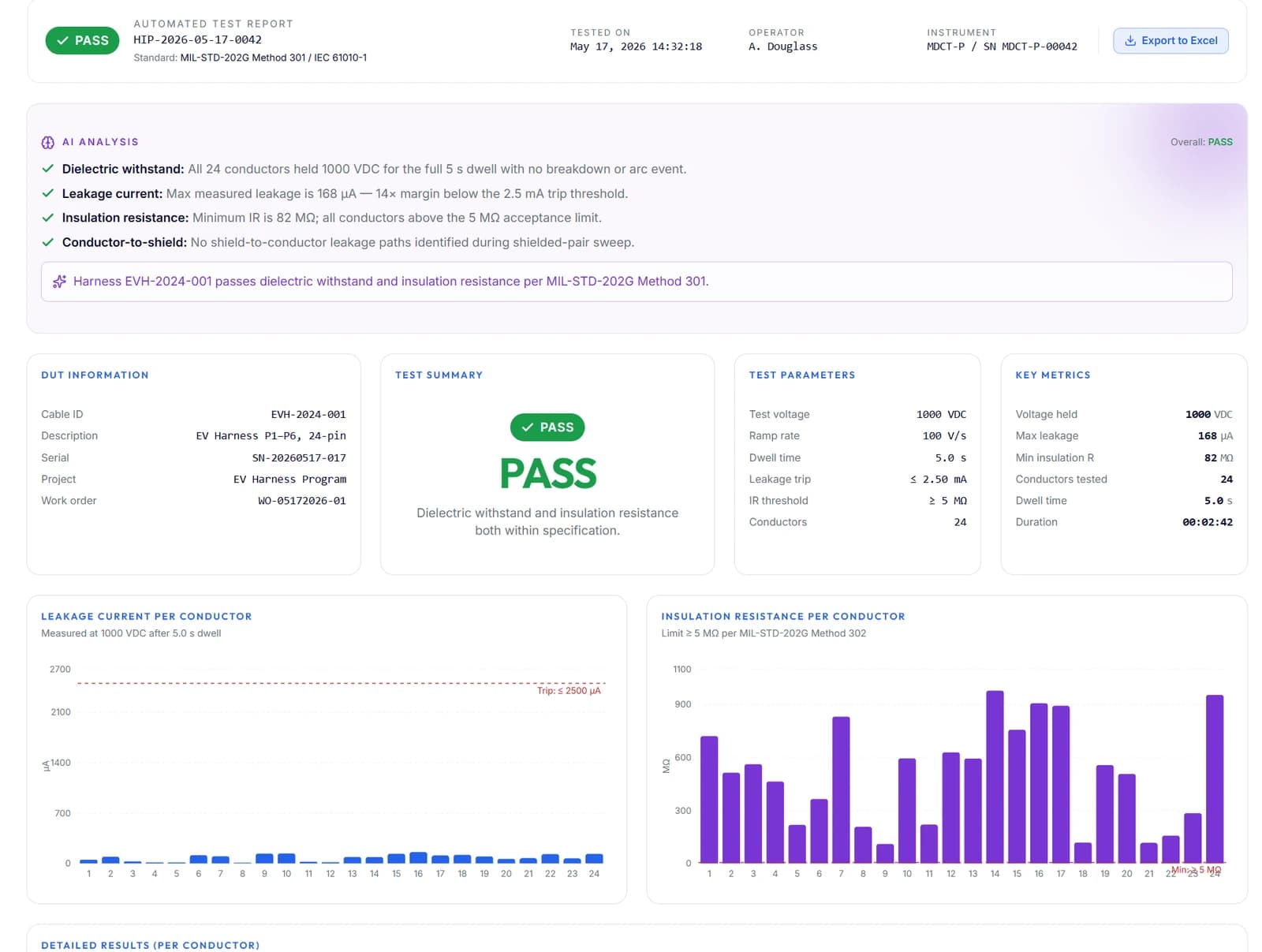This screenshot has width=1262, height=952.
Task: Click the Detailed Results (Per Conductor) heading
Action: click(150, 945)
